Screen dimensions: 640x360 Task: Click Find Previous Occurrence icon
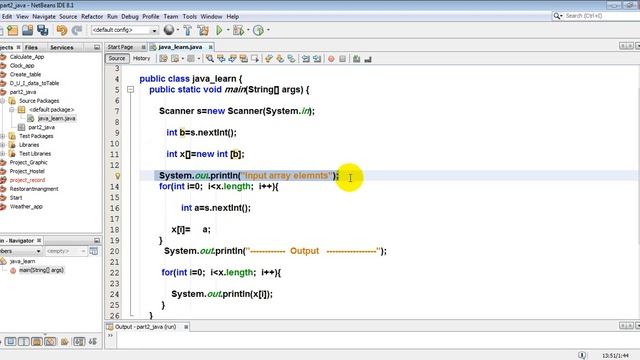tap(221, 59)
